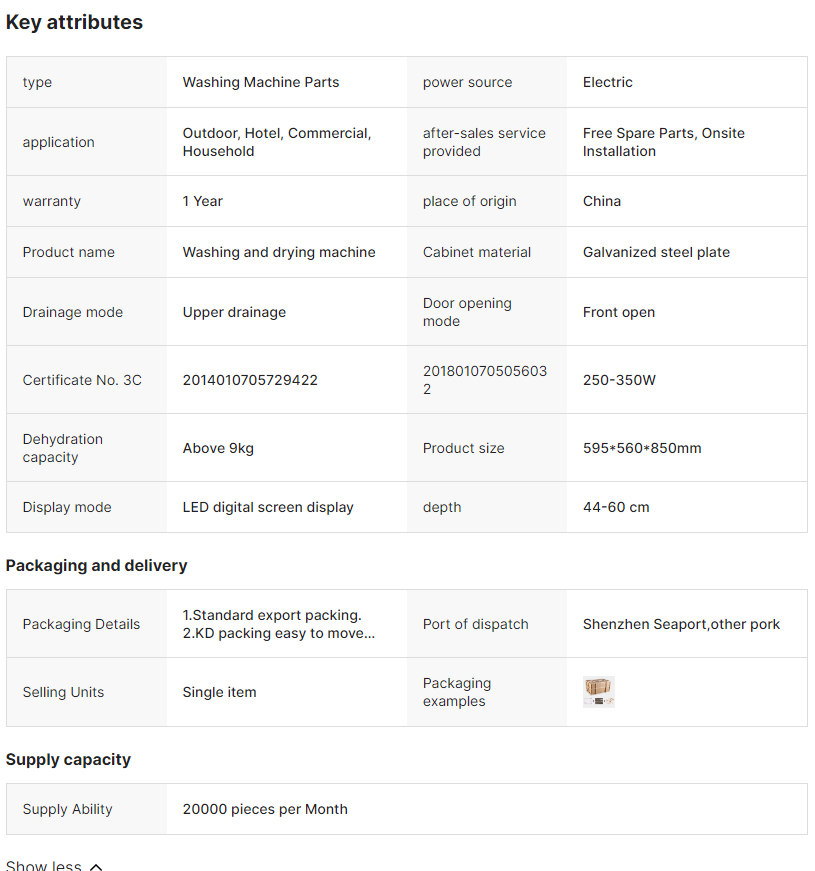Screen dimensions: 815x871
Task: Select the 20000 pieces per Month value
Action: coord(265,809)
